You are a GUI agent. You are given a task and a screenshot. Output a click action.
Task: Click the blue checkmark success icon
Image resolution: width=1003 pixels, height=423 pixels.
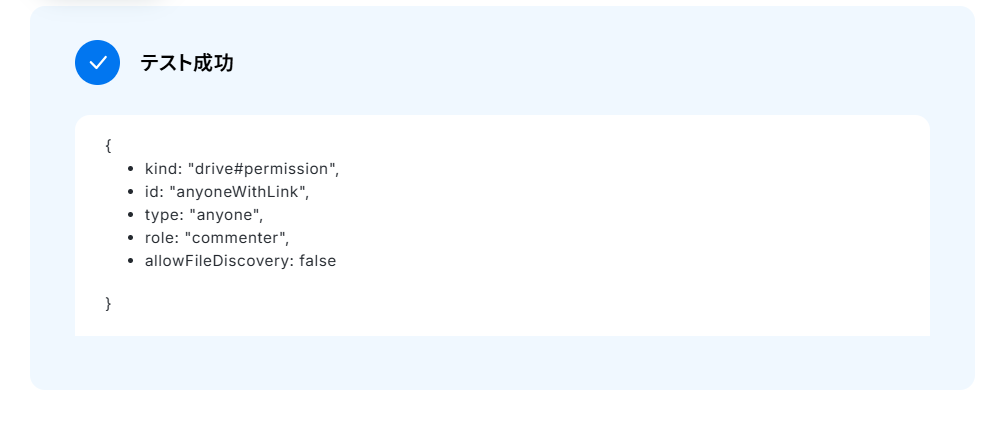[x=97, y=63]
